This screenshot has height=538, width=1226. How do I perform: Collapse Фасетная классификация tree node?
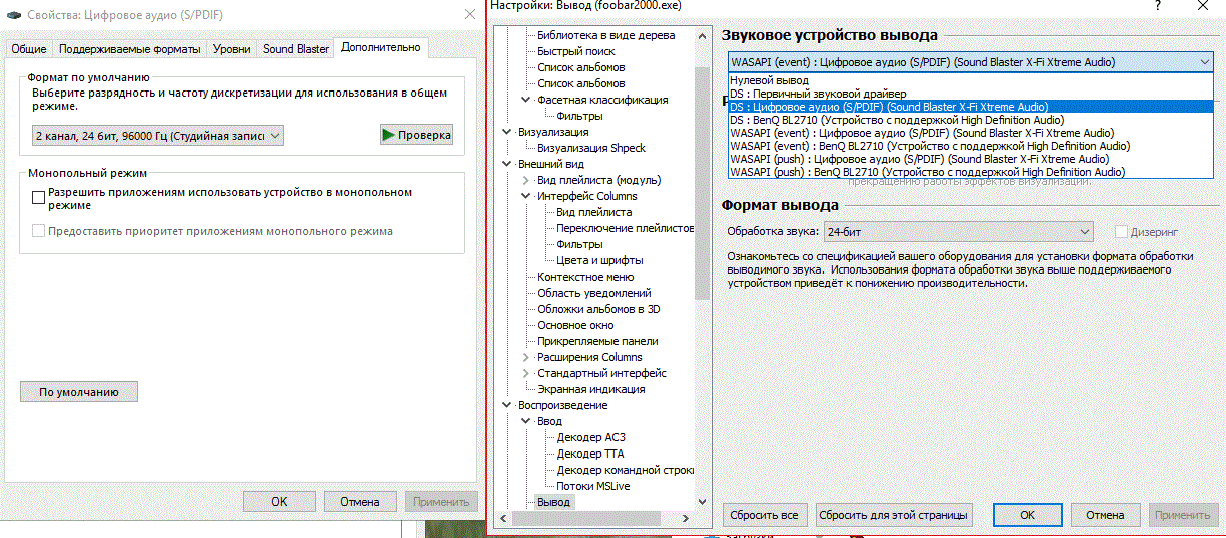point(526,100)
